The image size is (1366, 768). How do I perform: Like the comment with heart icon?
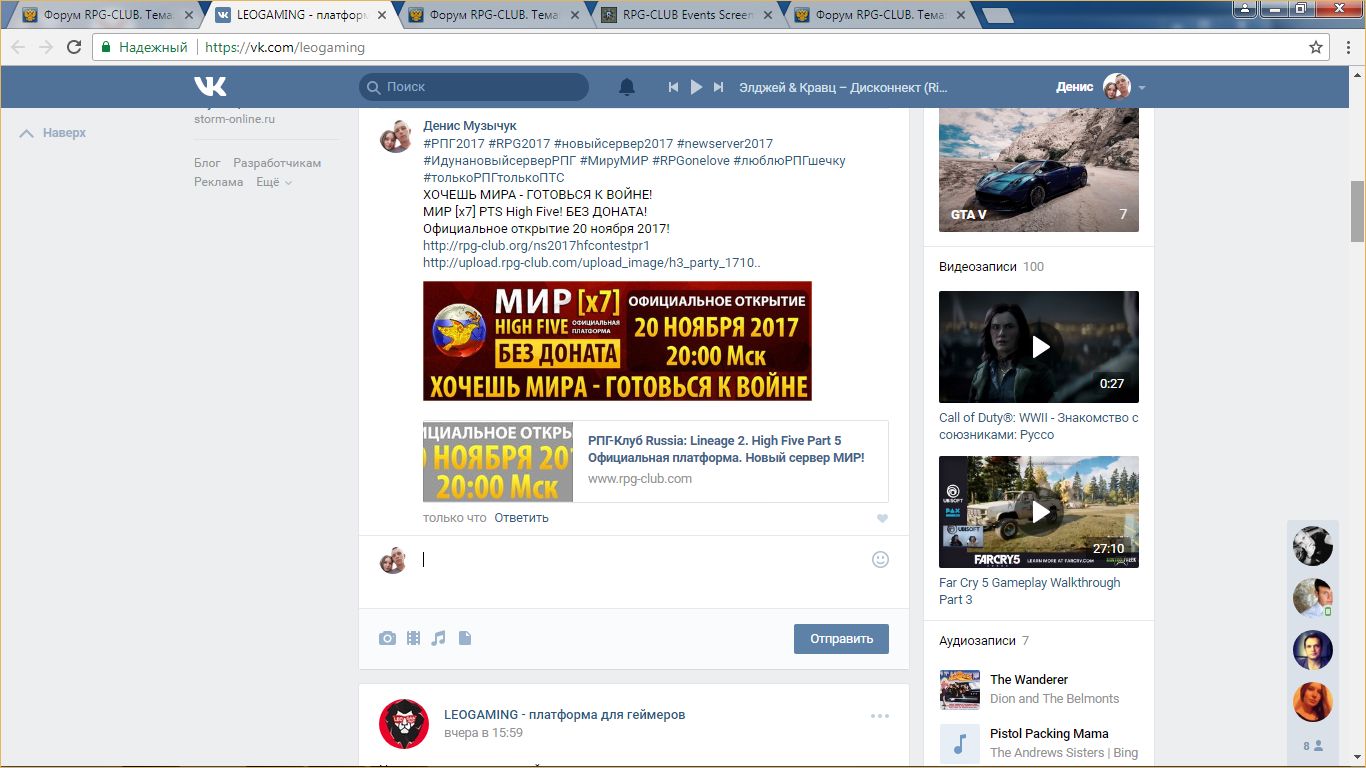click(881, 519)
